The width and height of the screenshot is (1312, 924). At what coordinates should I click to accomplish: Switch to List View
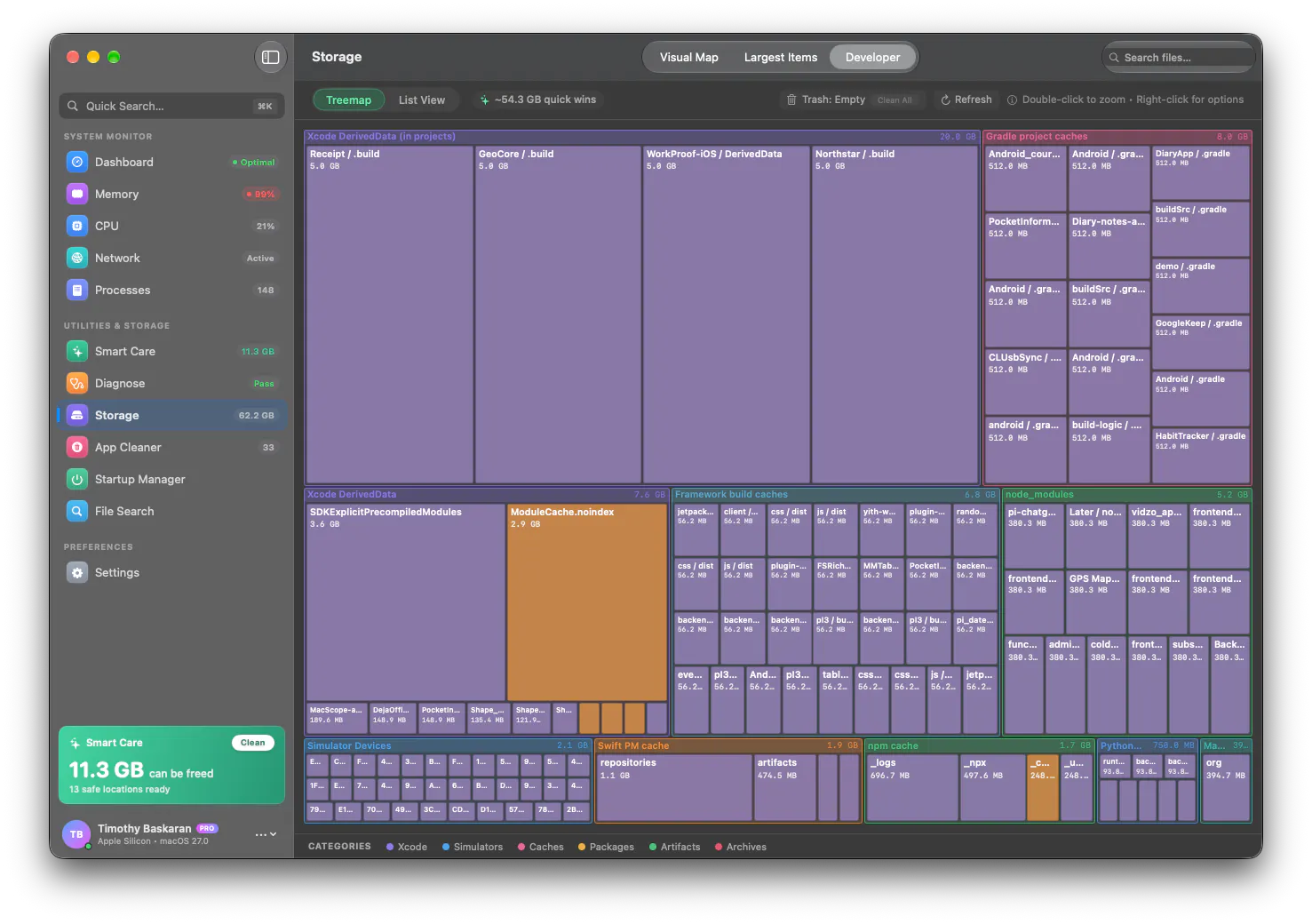click(x=422, y=100)
